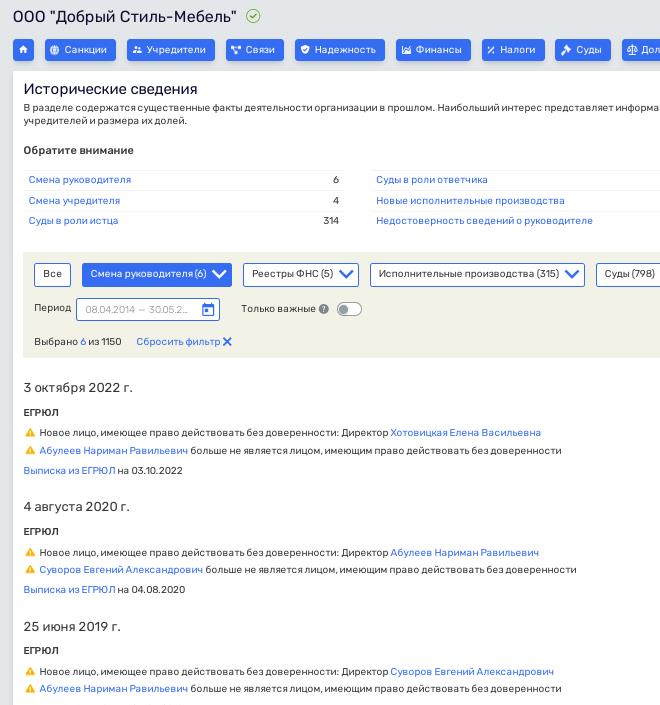This screenshot has width=660, height=705.
Task: Open Хотовицкая Елена Васильевна profile link
Action: pos(465,433)
